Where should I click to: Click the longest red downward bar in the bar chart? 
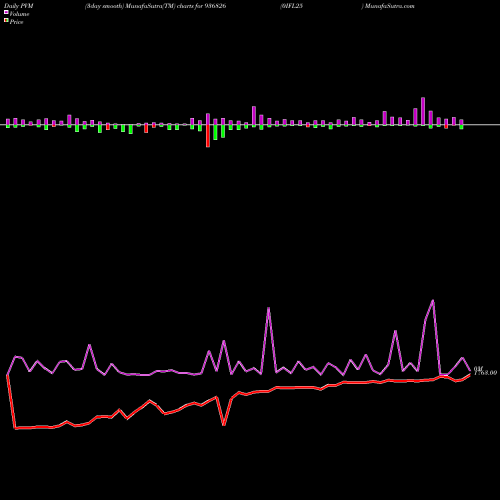(x=208, y=136)
